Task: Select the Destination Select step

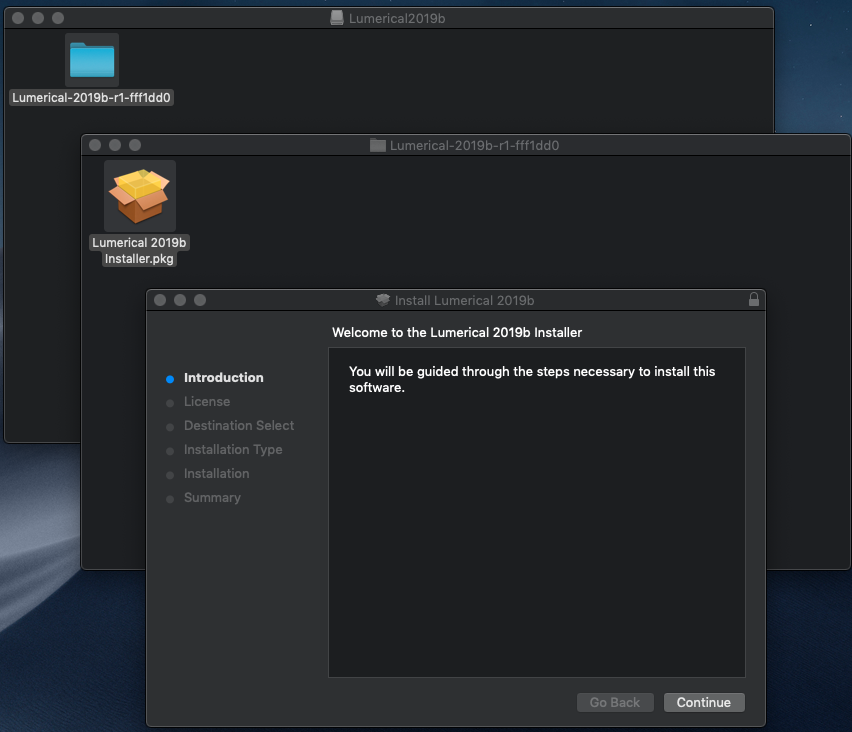Action: point(239,426)
